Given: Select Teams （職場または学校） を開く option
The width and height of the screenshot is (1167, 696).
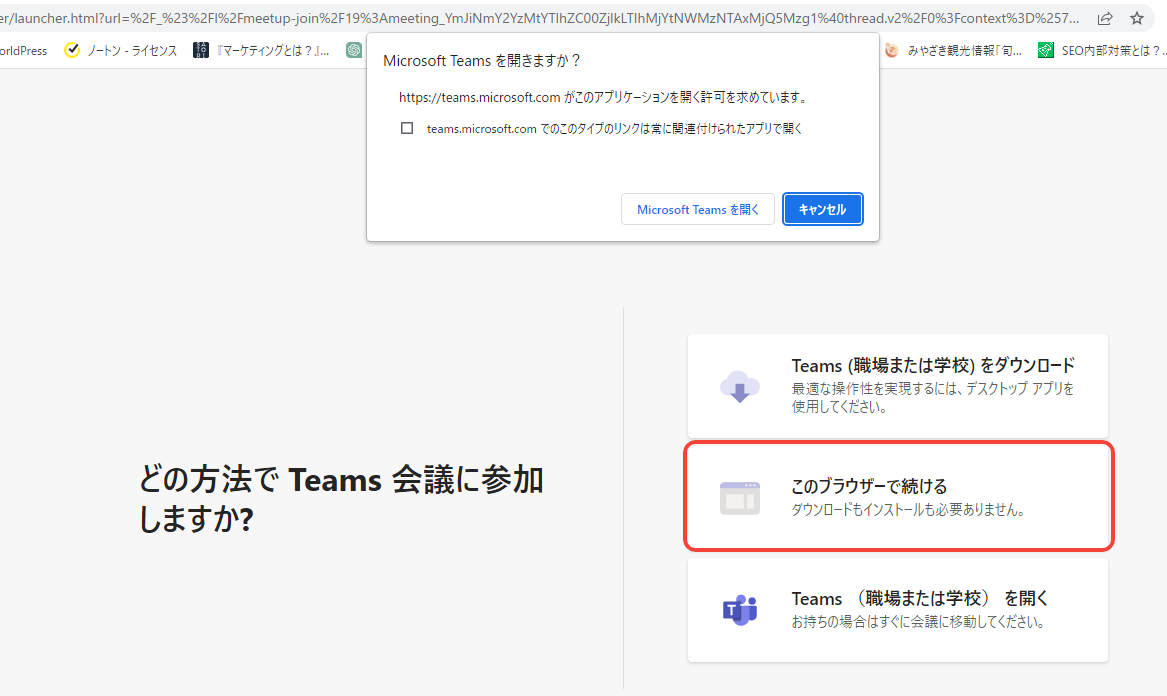Looking at the screenshot, I should [898, 610].
